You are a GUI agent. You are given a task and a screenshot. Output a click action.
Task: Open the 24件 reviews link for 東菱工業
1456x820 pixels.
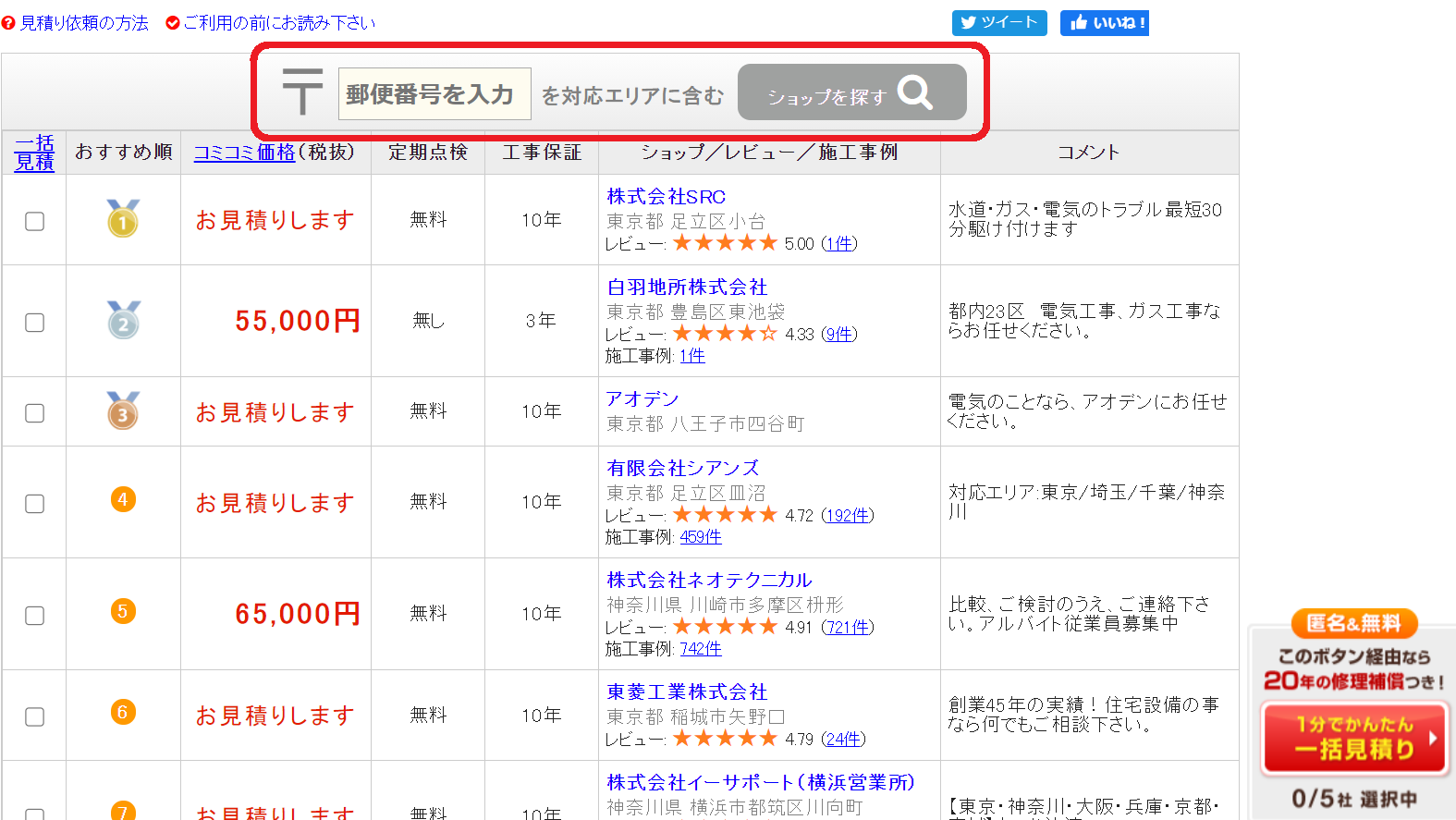[843, 740]
